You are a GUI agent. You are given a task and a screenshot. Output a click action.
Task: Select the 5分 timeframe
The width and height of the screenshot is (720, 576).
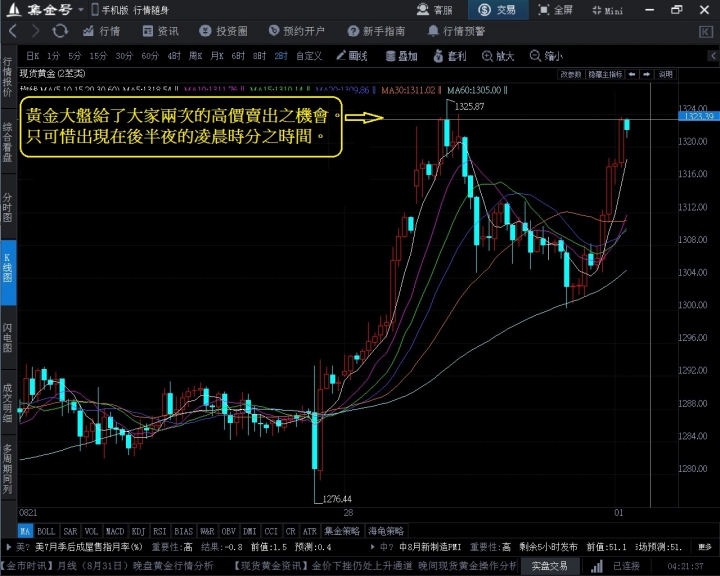(x=74, y=56)
